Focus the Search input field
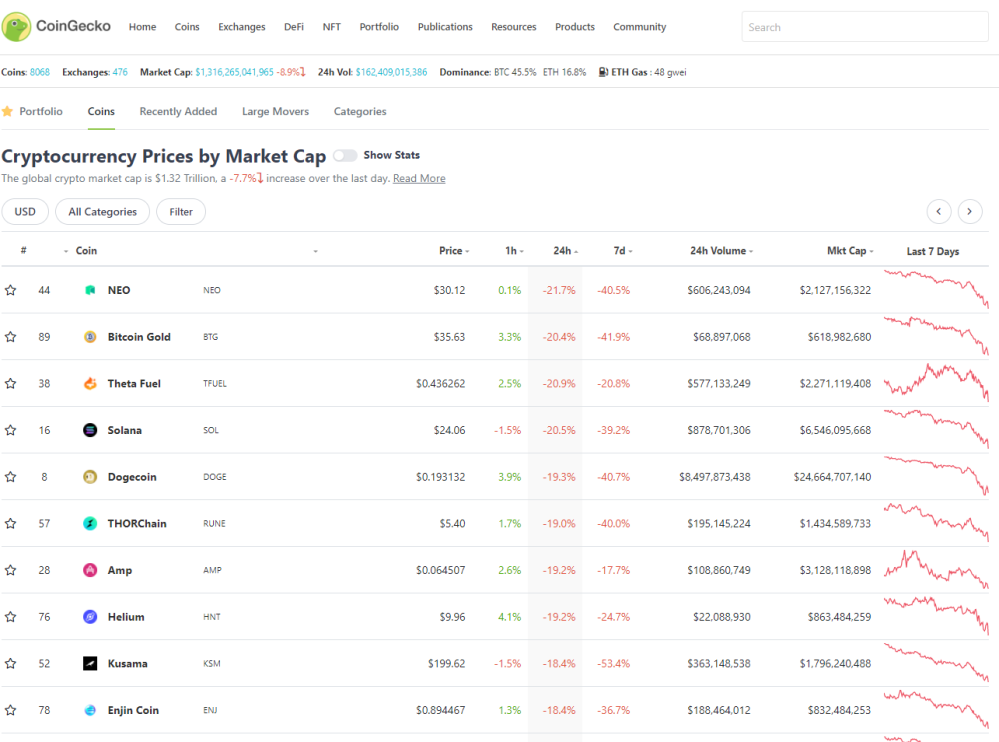Viewport: 999px width, 742px height. [x=865, y=27]
